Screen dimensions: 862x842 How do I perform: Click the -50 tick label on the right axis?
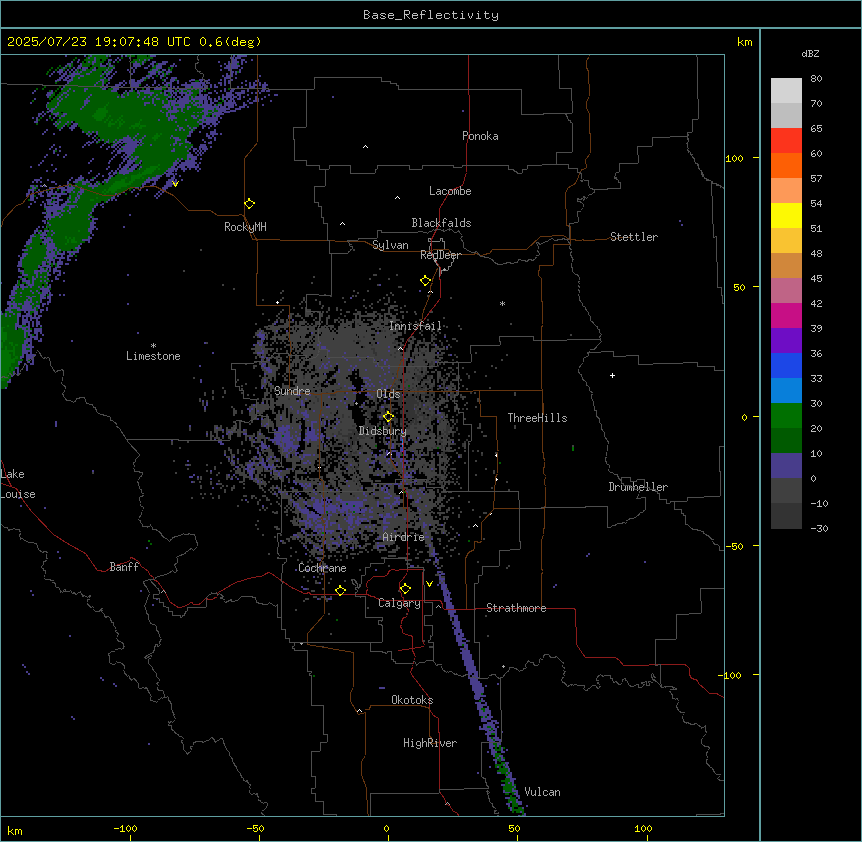point(734,546)
